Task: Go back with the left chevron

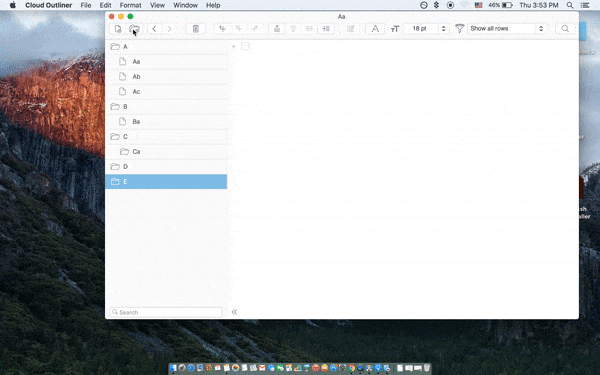Action: [x=154, y=29]
